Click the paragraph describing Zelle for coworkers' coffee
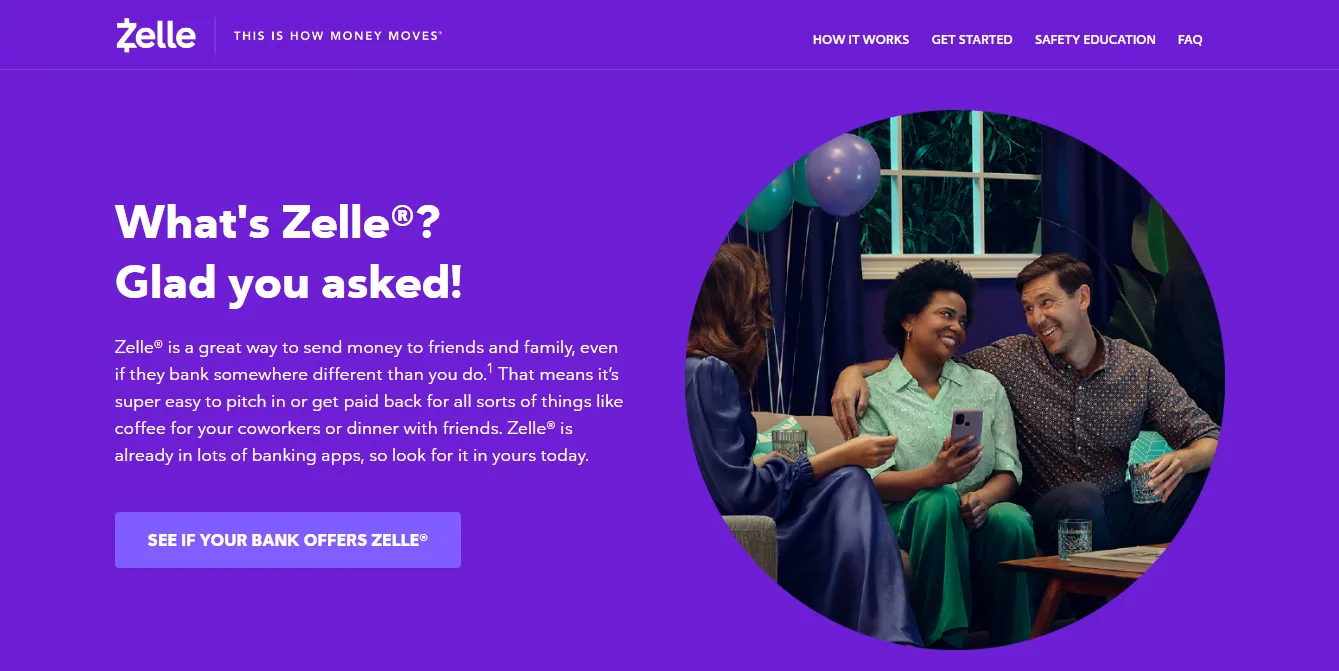 click(369, 401)
